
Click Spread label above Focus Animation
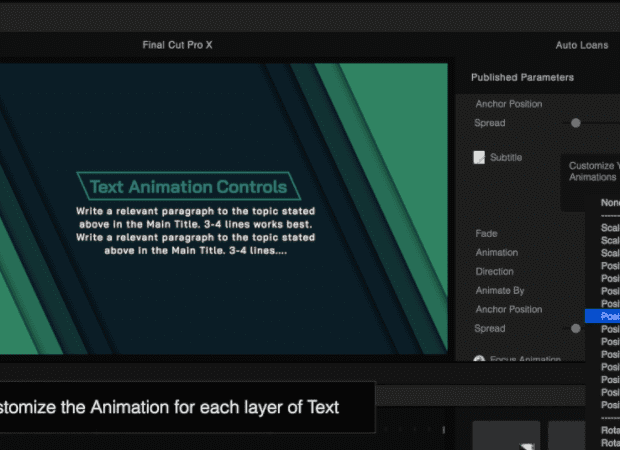click(x=490, y=328)
